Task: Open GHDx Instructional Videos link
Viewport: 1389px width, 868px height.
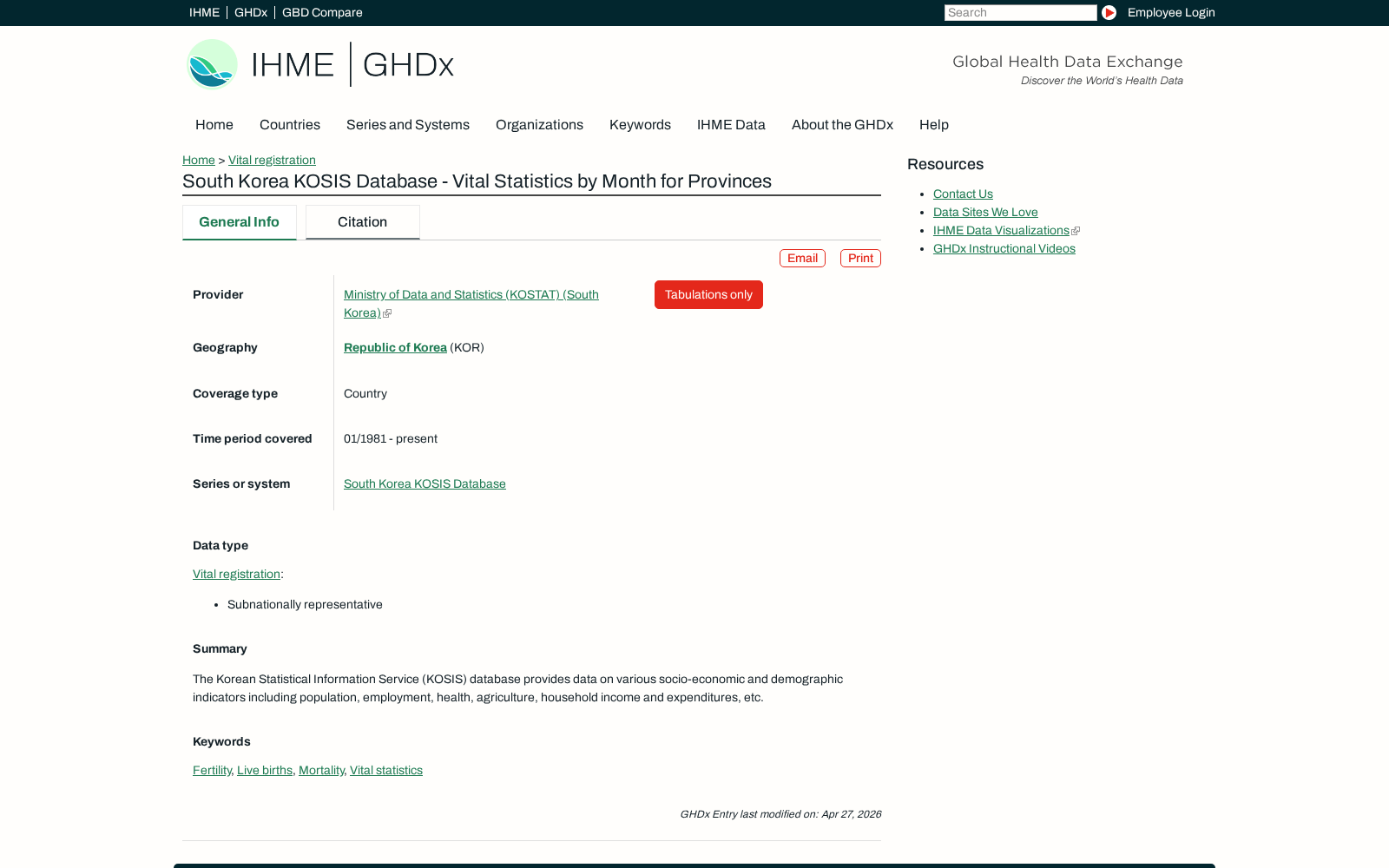Action: 1004,249
